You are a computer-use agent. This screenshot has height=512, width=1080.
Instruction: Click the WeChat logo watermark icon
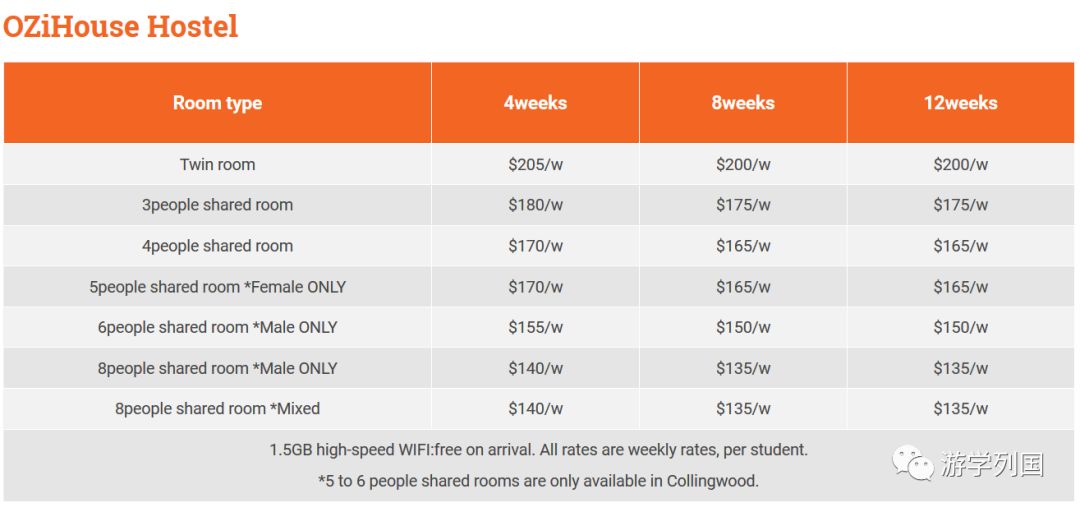click(913, 462)
